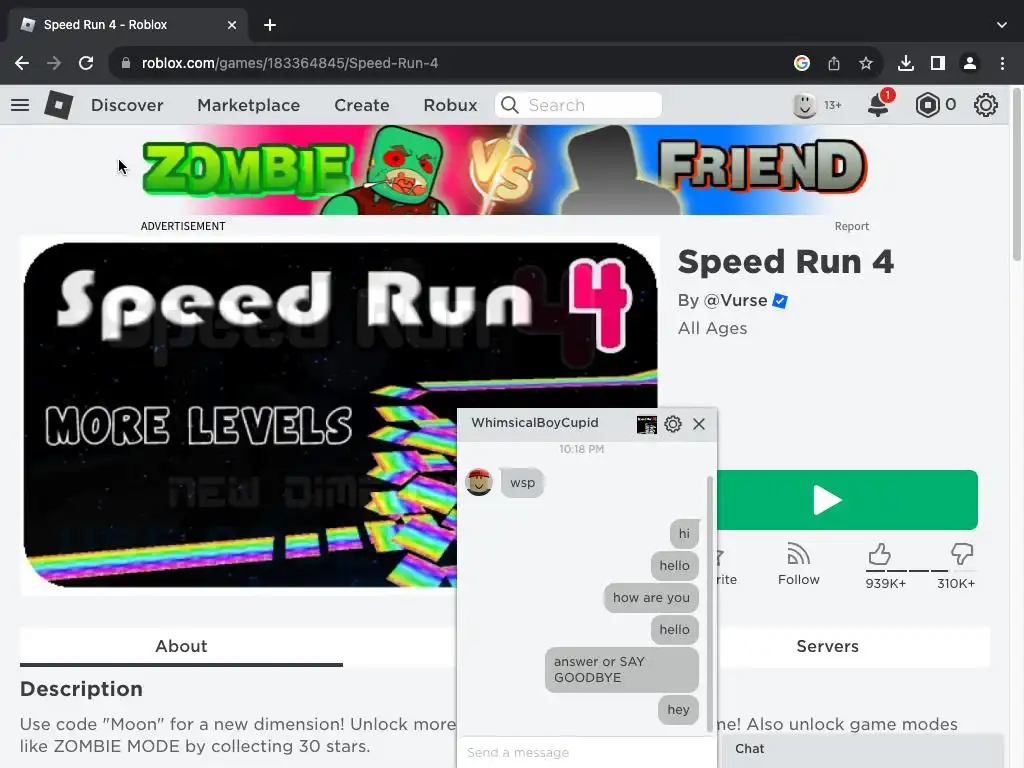This screenshot has width=1024, height=768.
Task: Open the Chat bar at bottom
Action: tap(862, 750)
